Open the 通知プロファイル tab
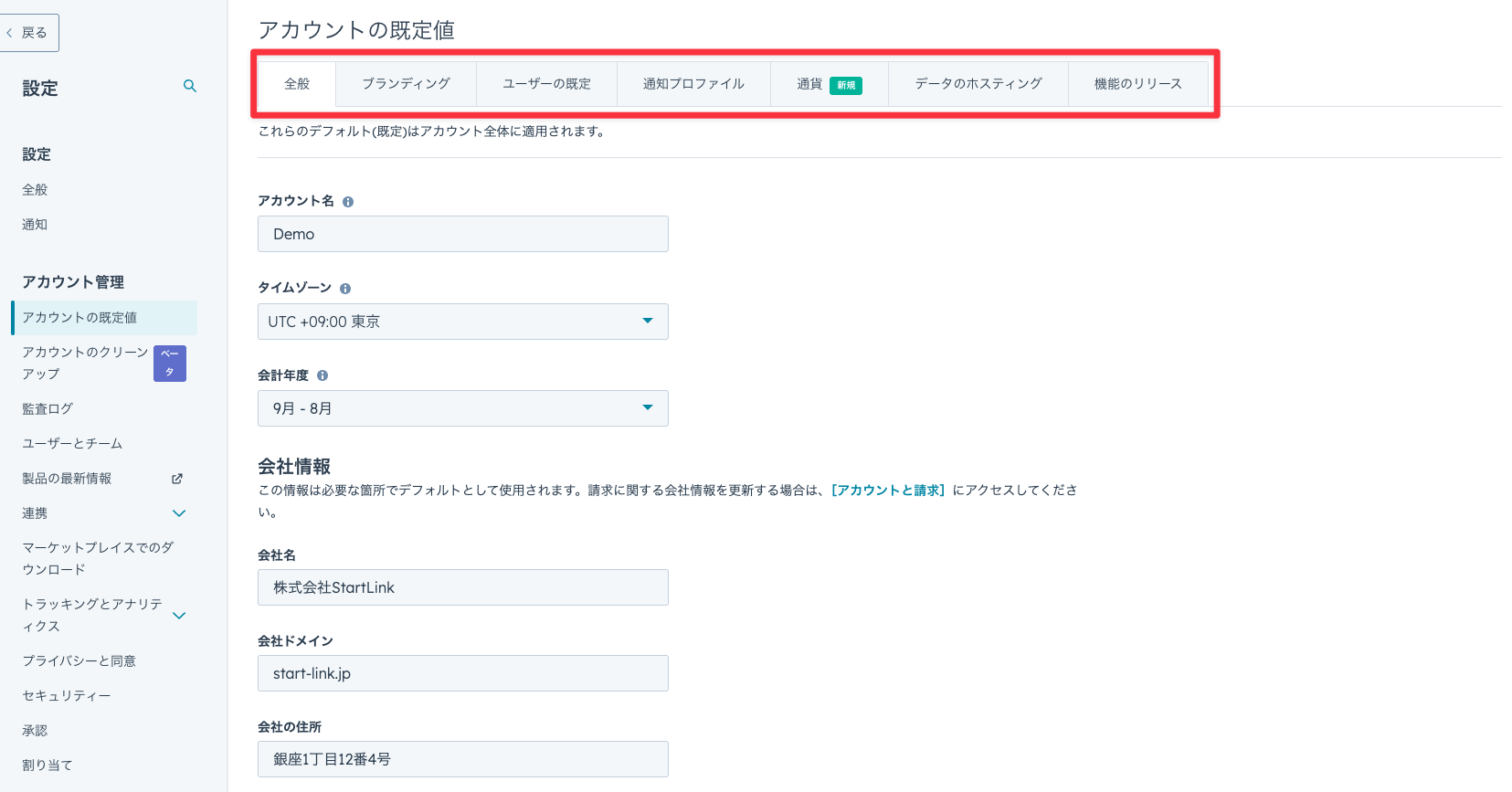 point(693,84)
